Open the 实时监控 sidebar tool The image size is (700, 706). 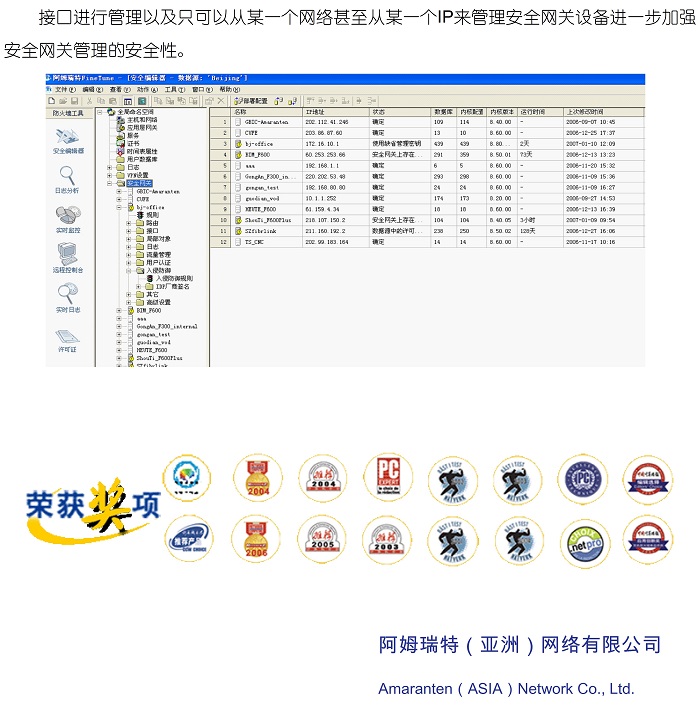click(68, 219)
